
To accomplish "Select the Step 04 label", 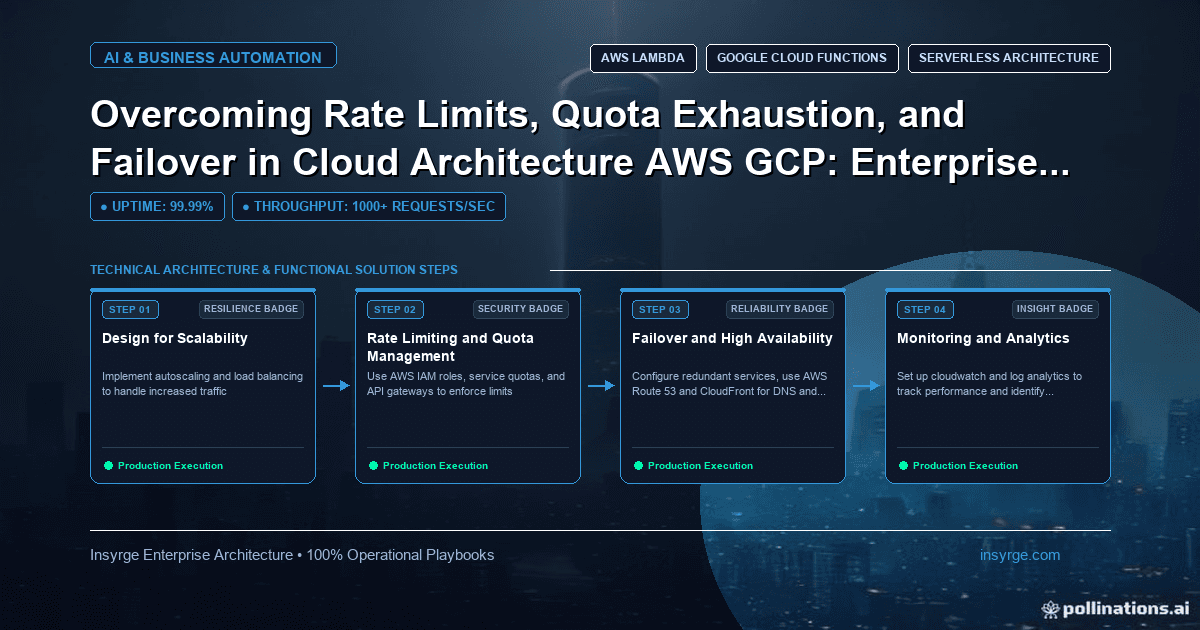I will [925, 310].
